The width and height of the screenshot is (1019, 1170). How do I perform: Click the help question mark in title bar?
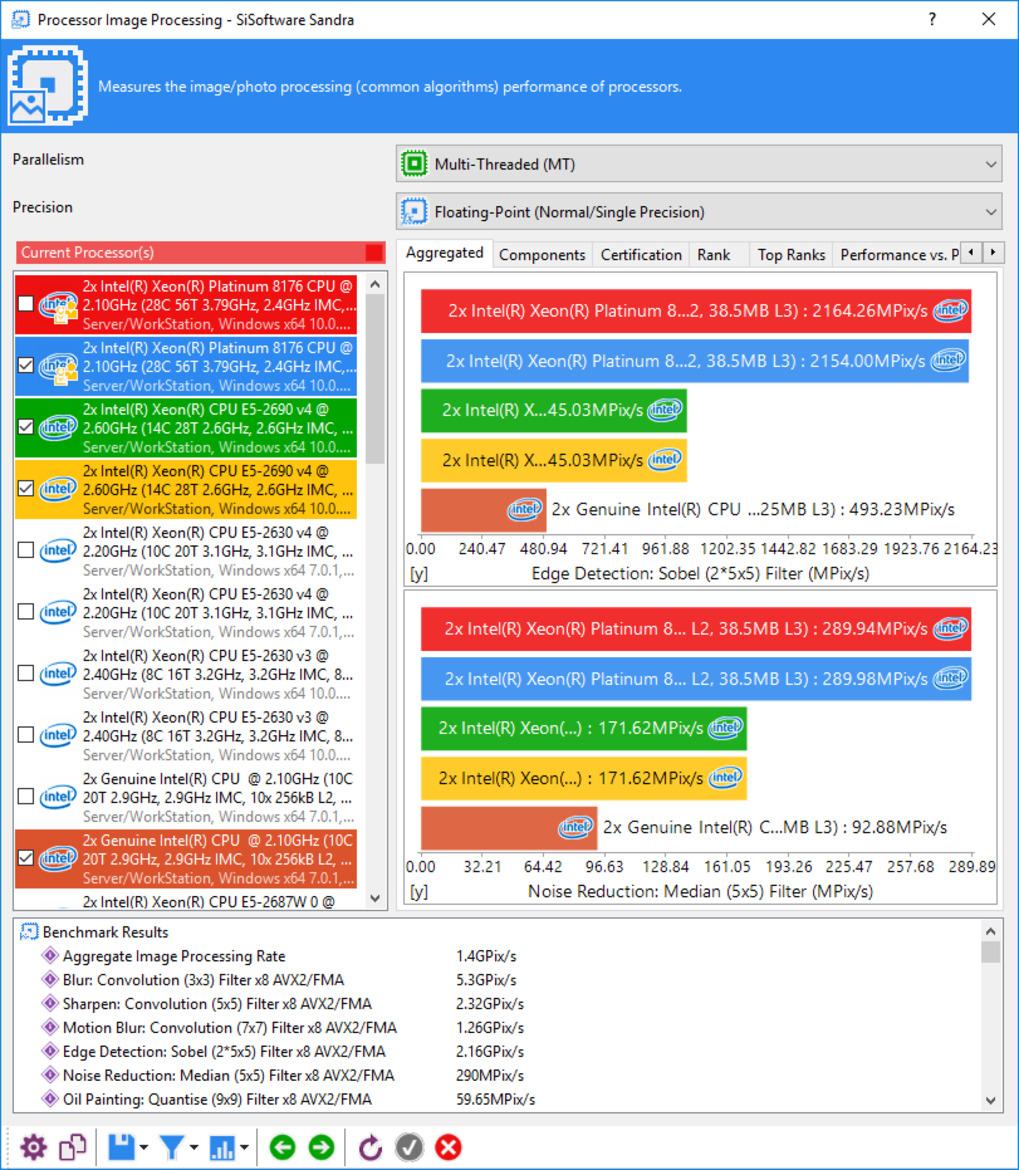932,19
